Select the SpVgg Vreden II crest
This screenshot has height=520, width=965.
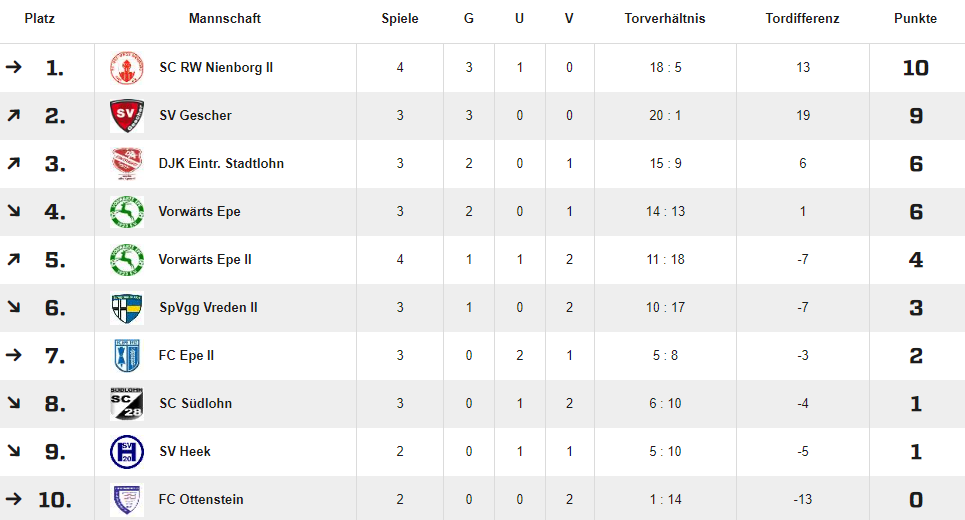127,308
